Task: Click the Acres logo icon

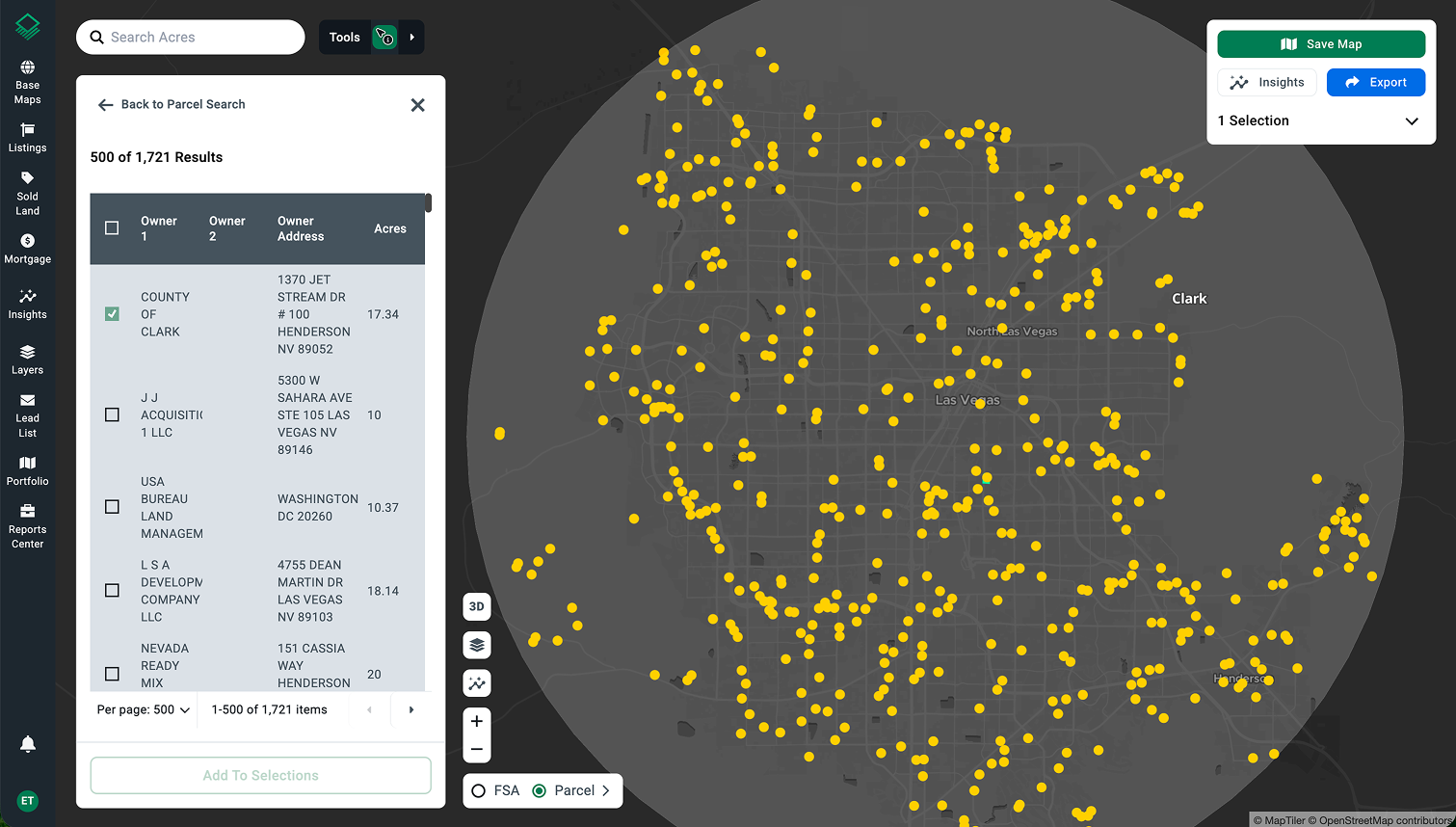Action: 28,27
